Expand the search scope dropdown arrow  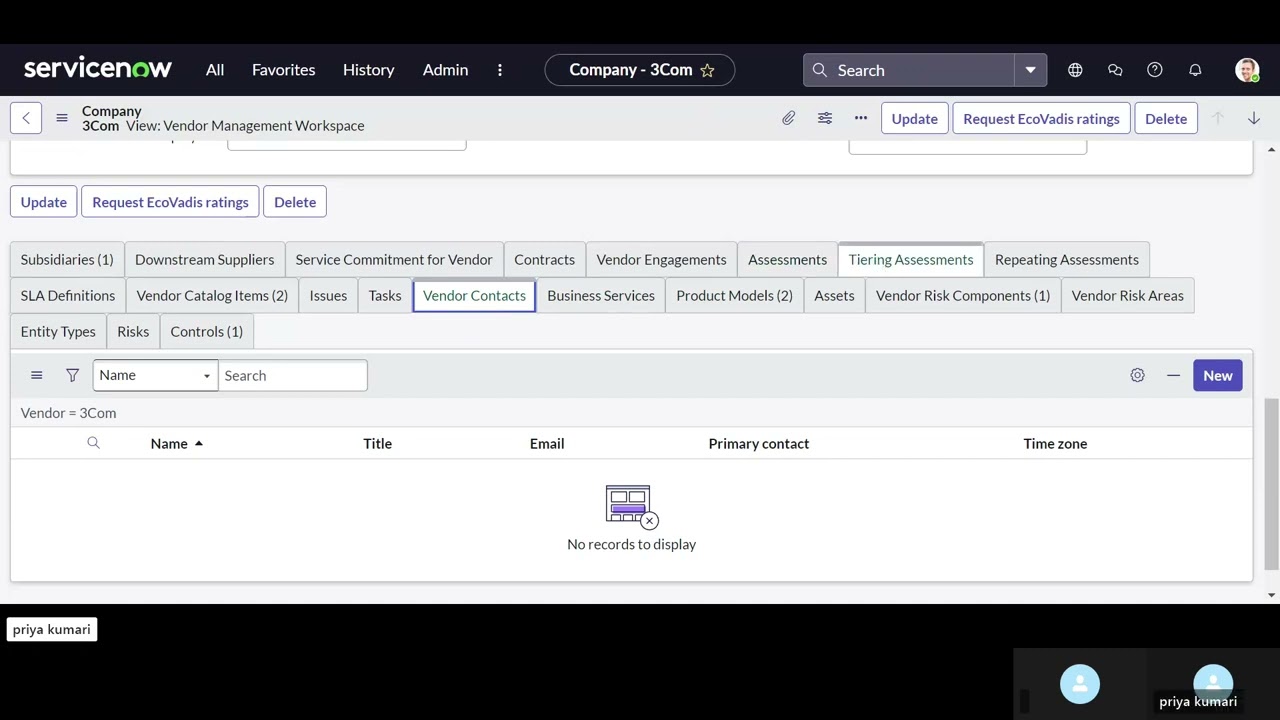pyautogui.click(x=1030, y=70)
